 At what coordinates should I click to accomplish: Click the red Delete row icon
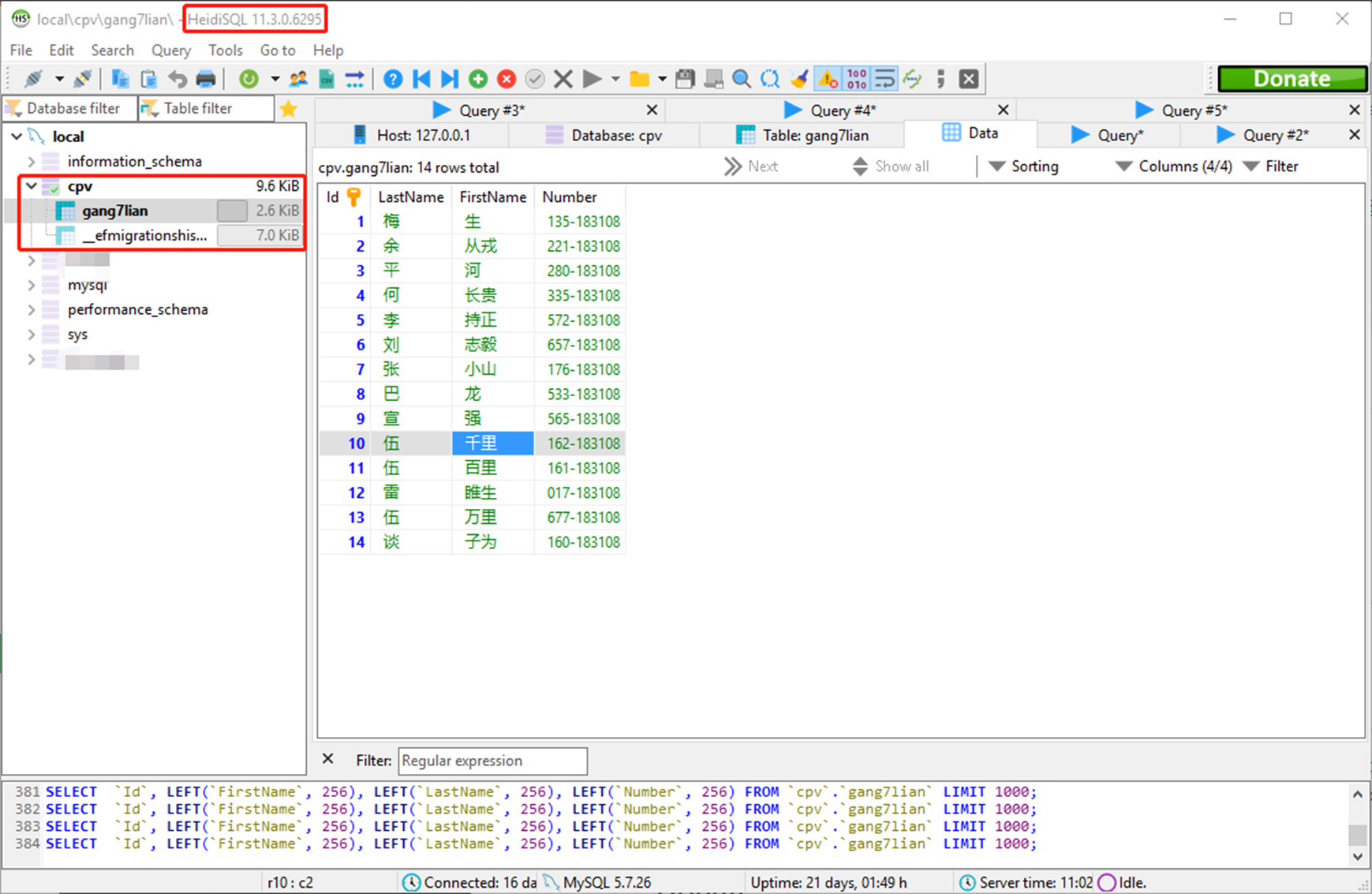507,79
